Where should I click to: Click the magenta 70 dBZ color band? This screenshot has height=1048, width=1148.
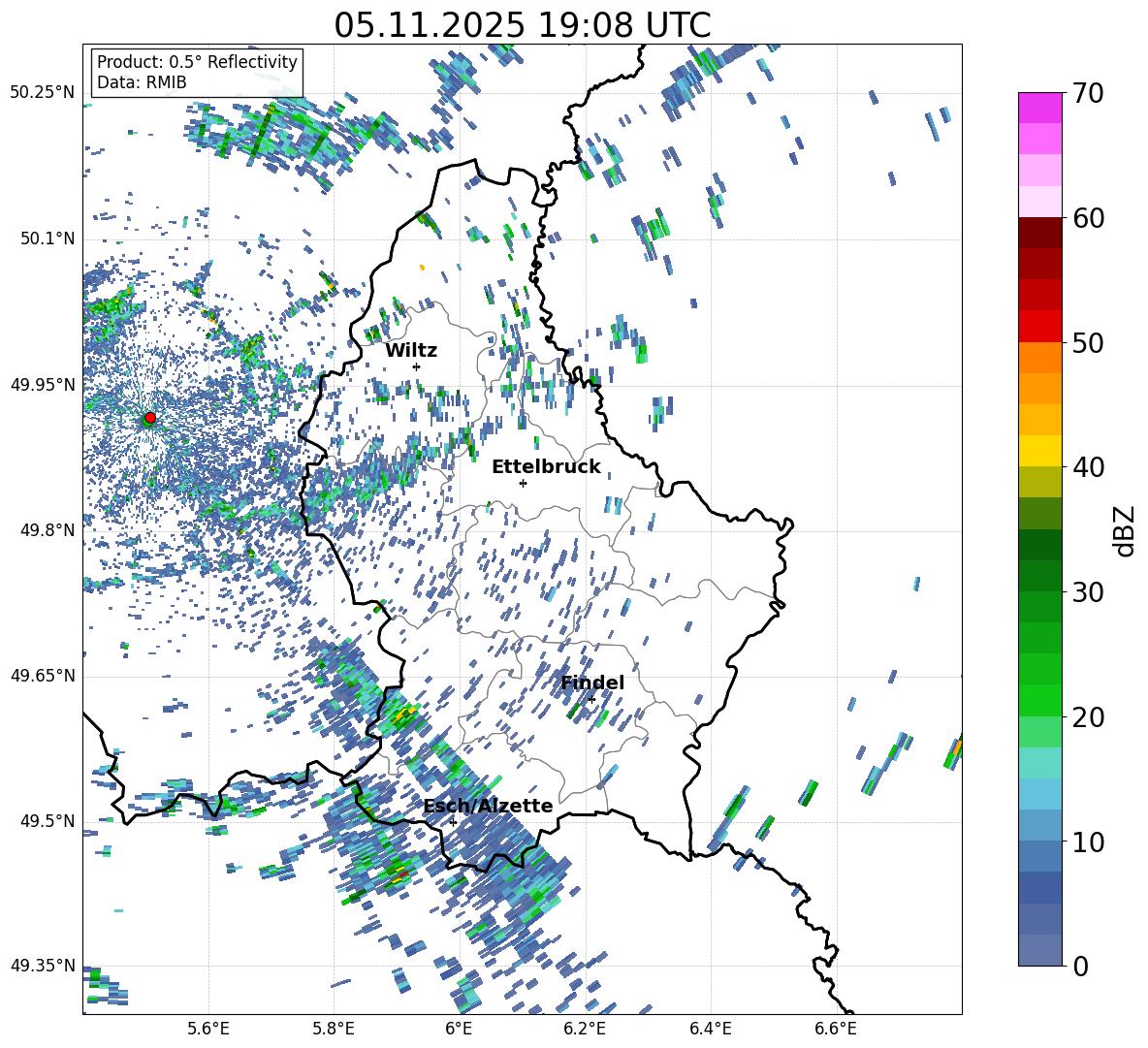[x=1039, y=108]
